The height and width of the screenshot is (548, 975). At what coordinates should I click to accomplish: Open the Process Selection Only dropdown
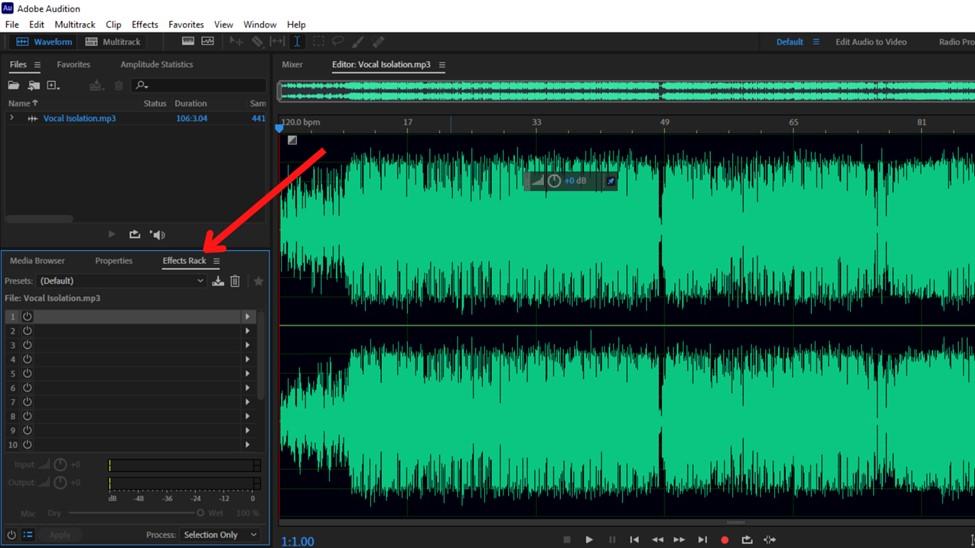click(220, 535)
